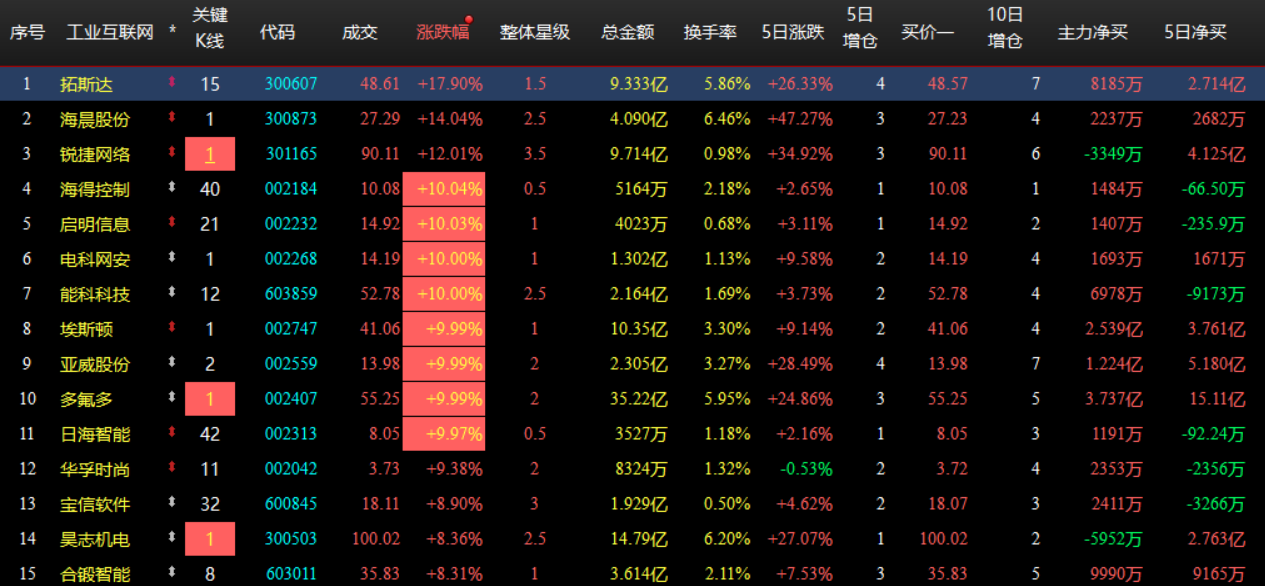Select stock name 华孚时尚
The image size is (1265, 586).
click(95, 469)
